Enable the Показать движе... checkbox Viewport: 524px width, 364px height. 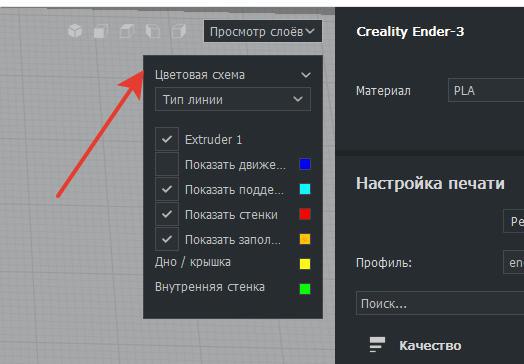click(167, 164)
